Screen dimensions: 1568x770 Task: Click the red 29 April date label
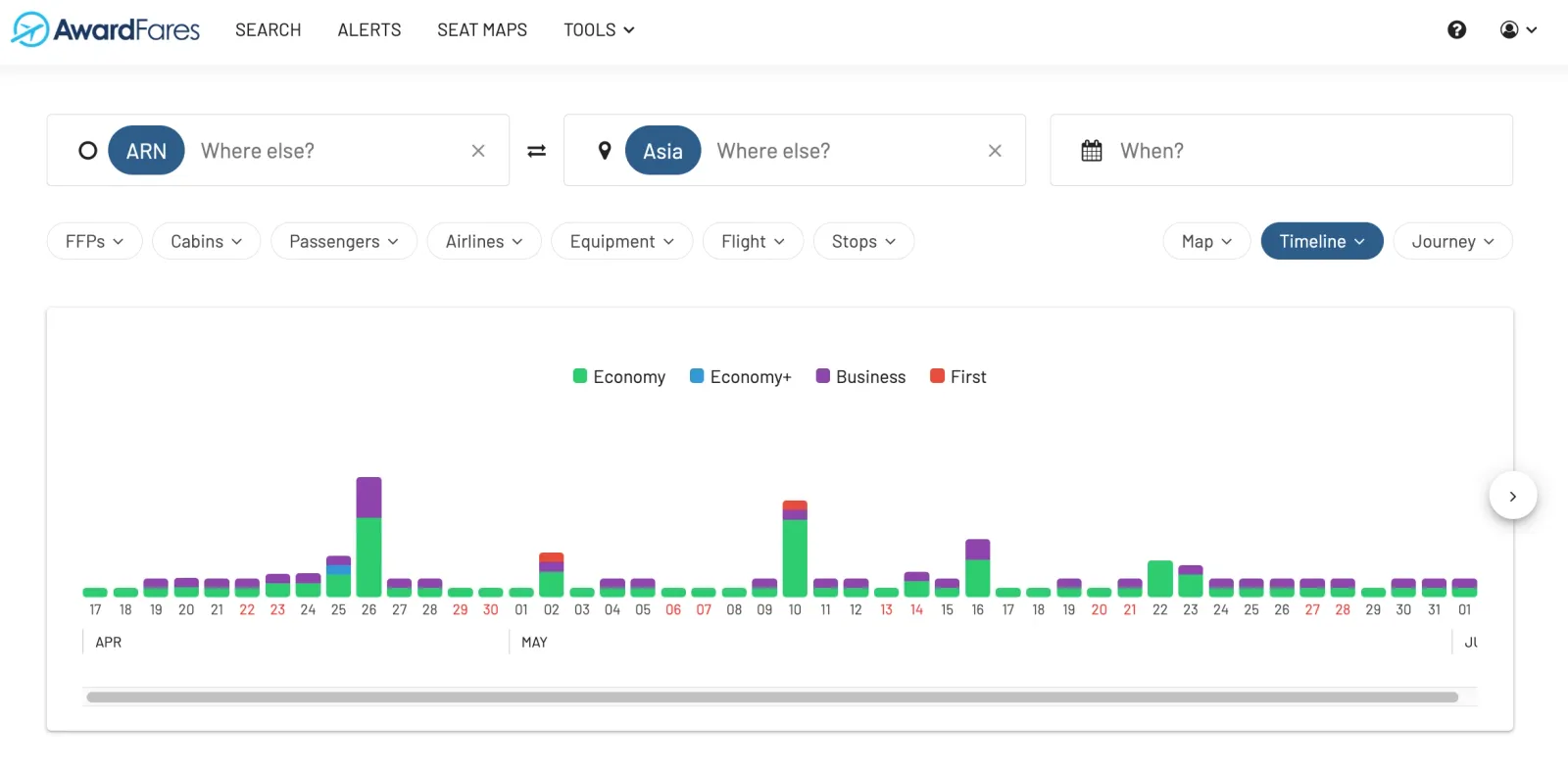460,609
